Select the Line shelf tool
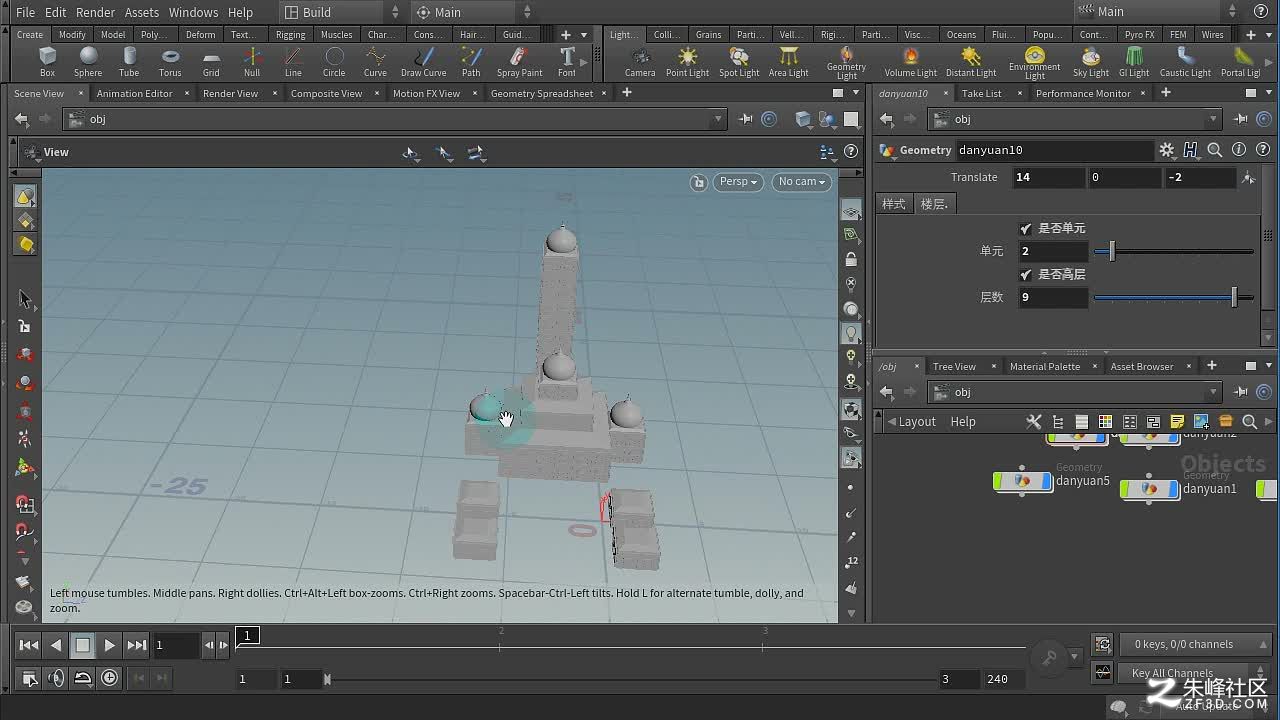 [293, 62]
